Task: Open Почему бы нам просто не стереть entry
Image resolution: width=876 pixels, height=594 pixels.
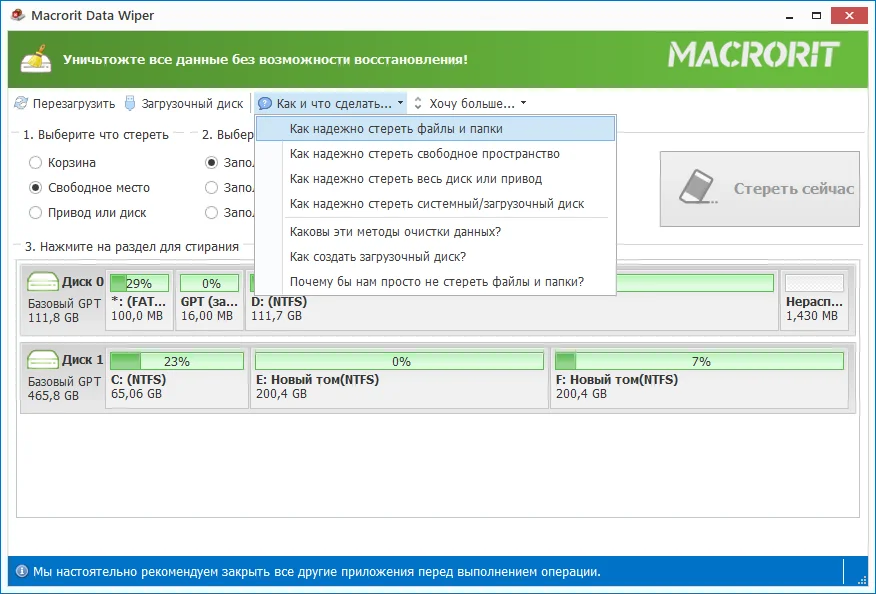Action: [436, 282]
